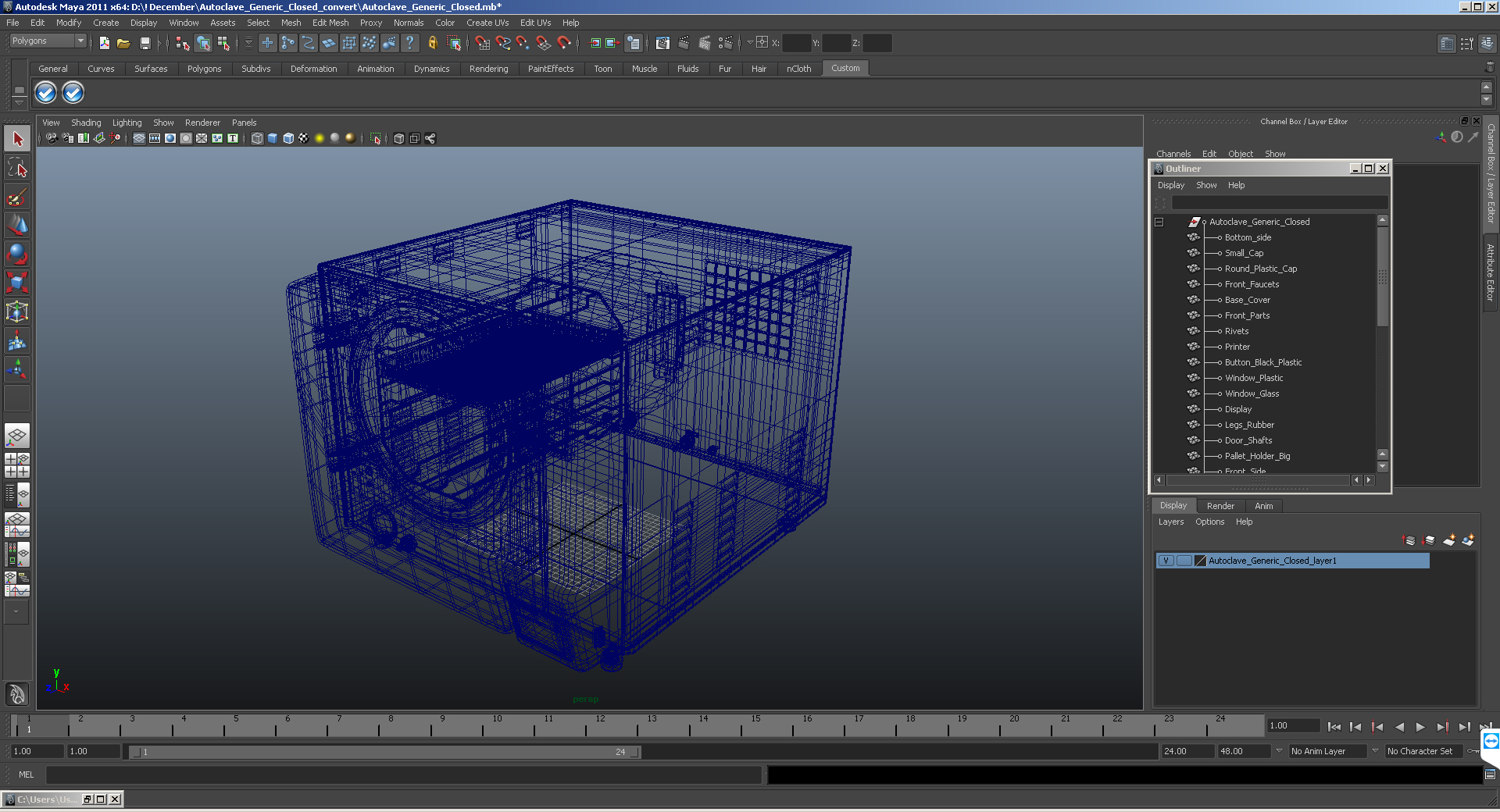Toggle textured display checkered sphere icon
This screenshot has width=1500, height=812.
(x=304, y=138)
